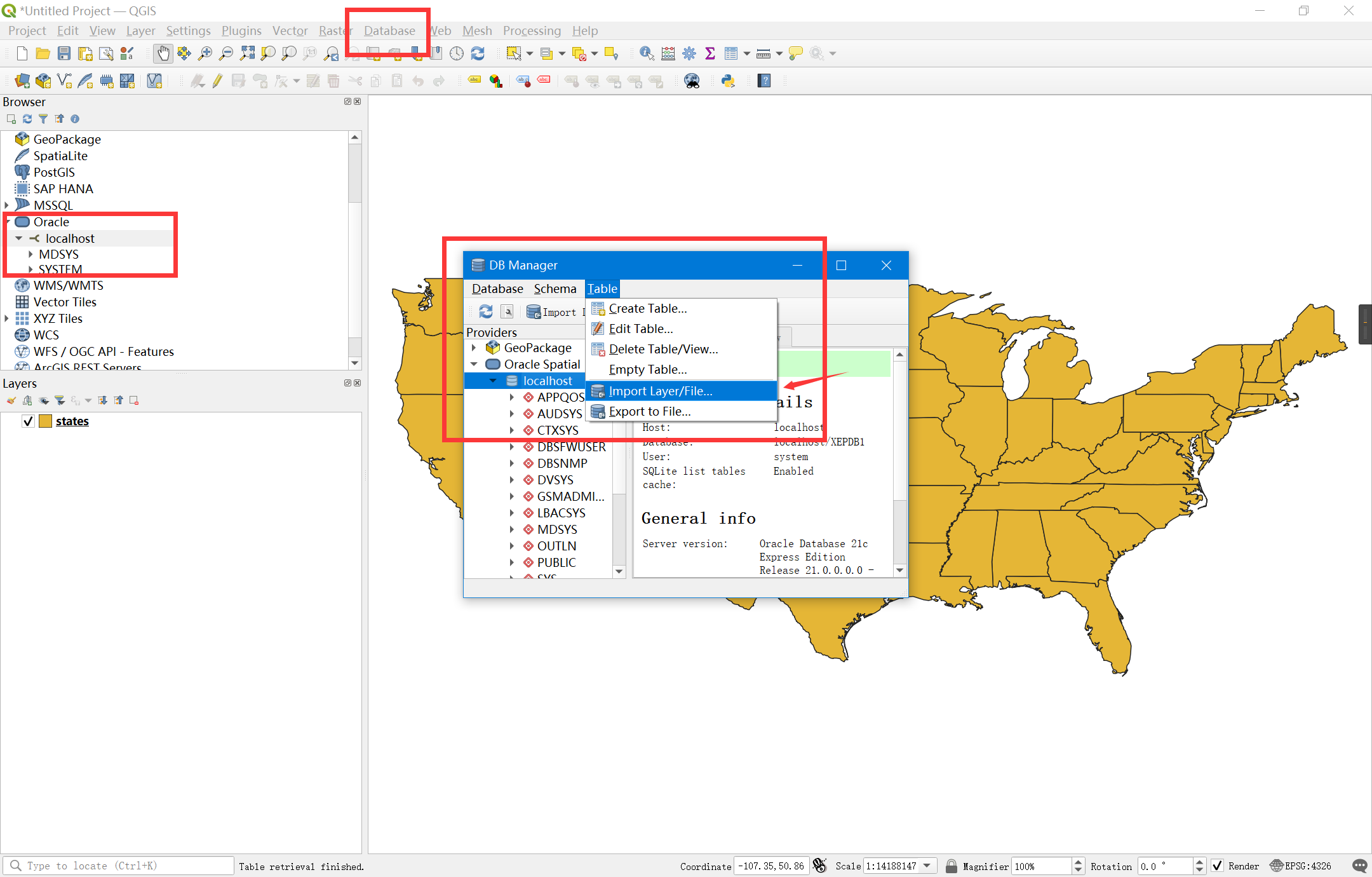1372x877 pixels.
Task: Expand the MSSQL node in Browser
Action: [x=7, y=205]
